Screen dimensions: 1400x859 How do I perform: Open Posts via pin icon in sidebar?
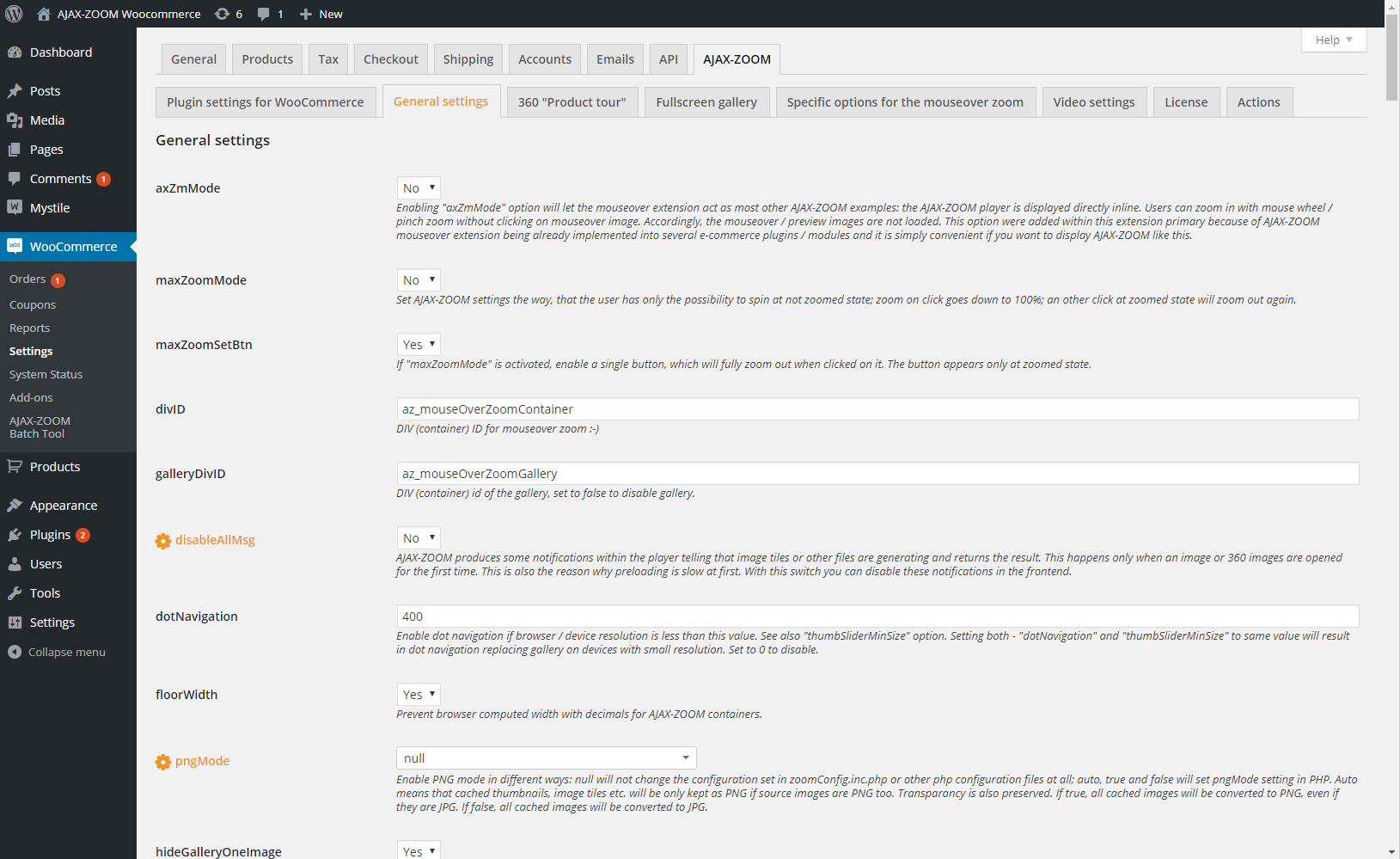coord(15,91)
